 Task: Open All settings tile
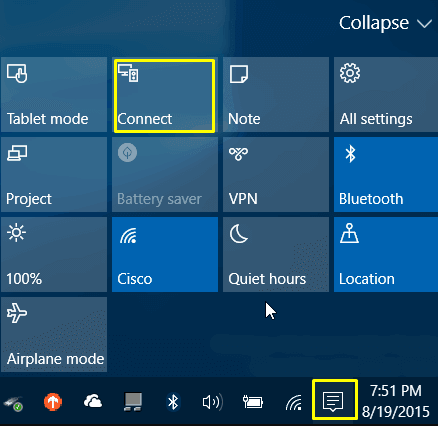coord(386,94)
